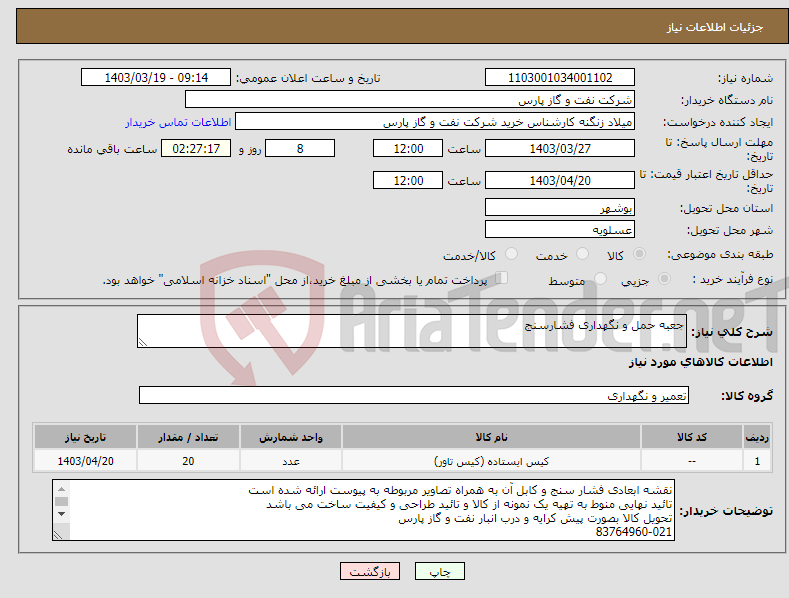Click the بازگشت (back) button
Screen dimensions: 789x598
(x=370, y=571)
